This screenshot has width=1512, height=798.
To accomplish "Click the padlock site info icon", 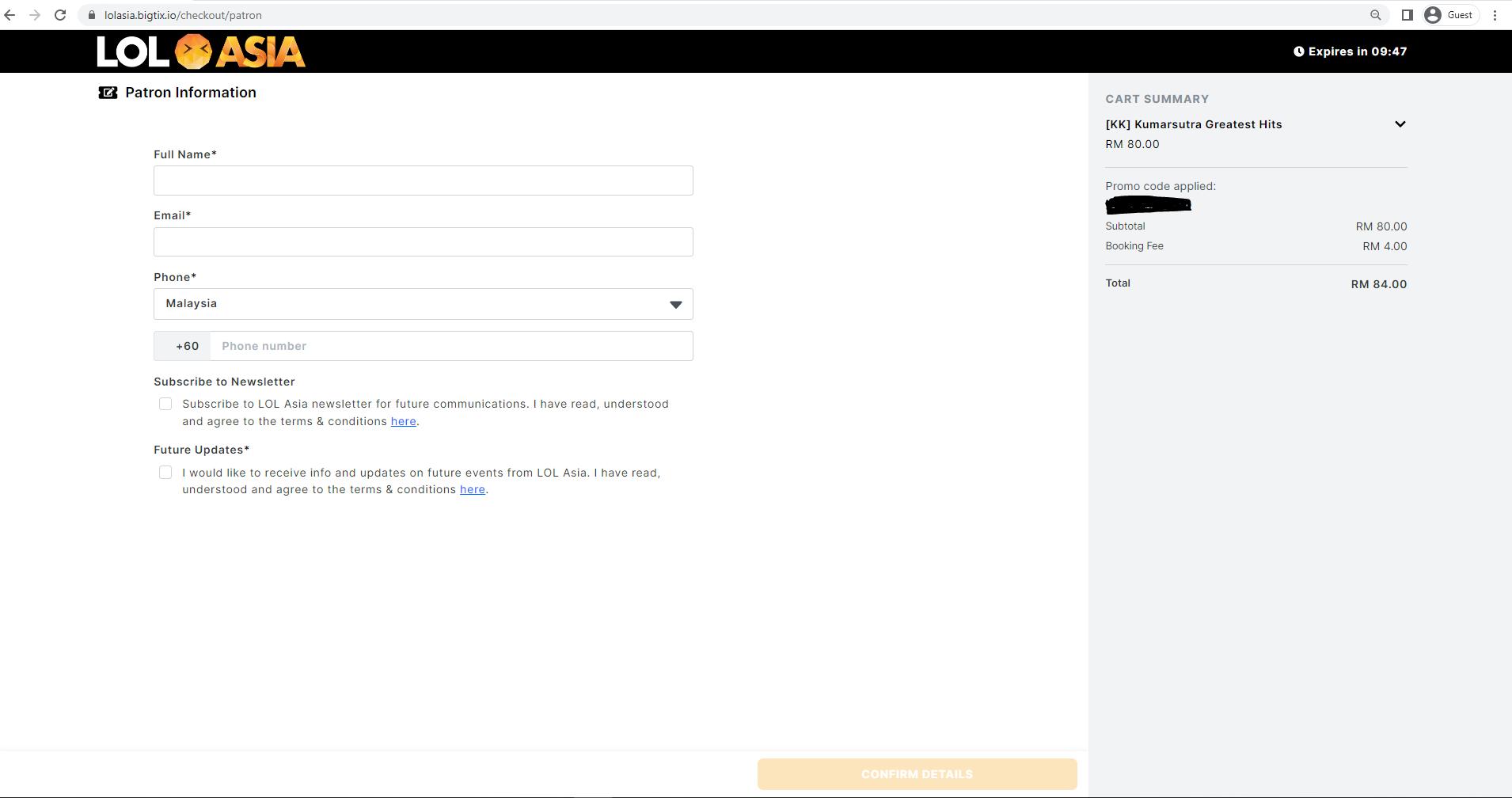I will pos(92,15).
